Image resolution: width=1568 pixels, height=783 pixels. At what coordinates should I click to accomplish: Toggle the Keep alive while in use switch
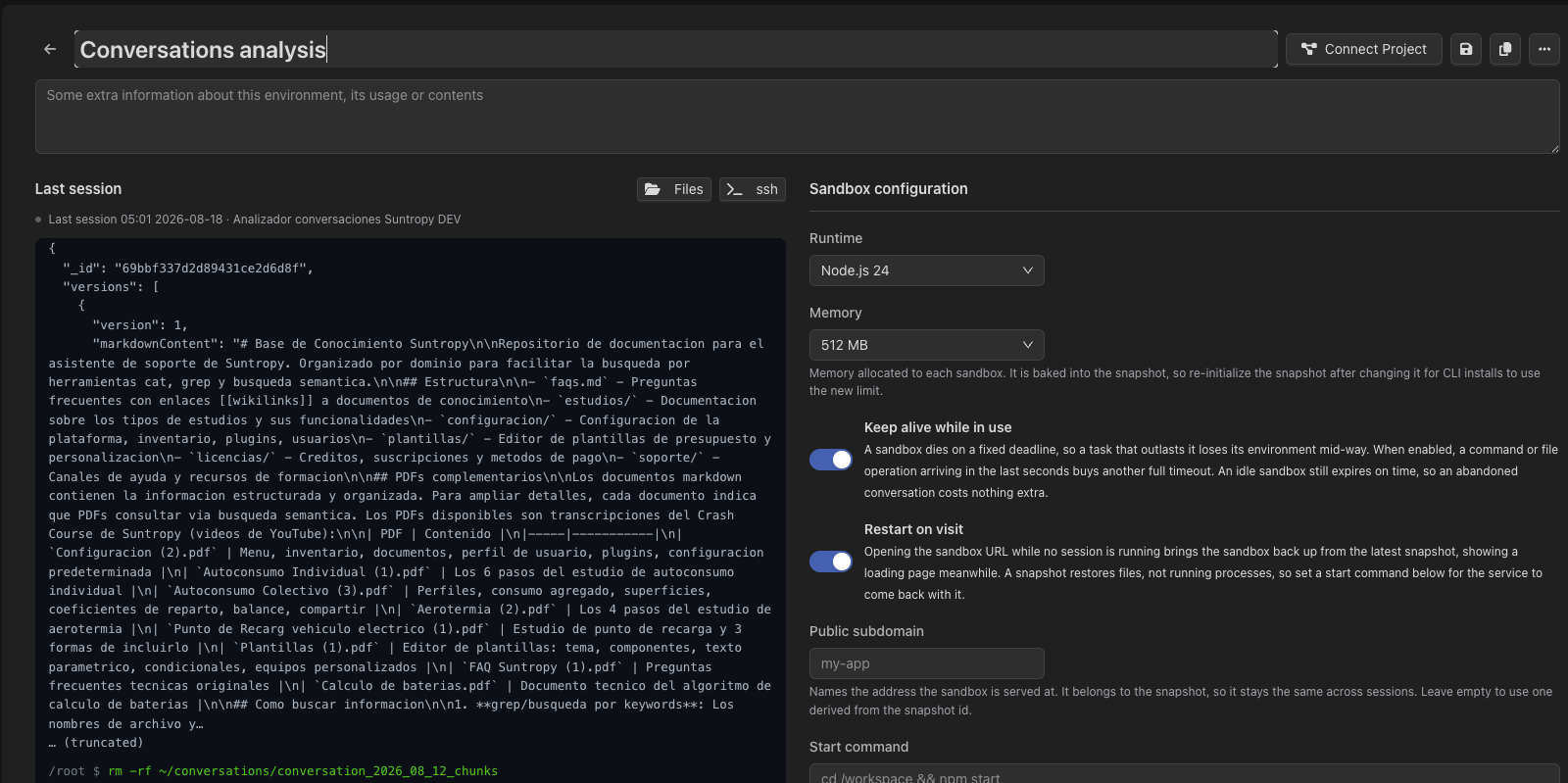click(x=831, y=460)
